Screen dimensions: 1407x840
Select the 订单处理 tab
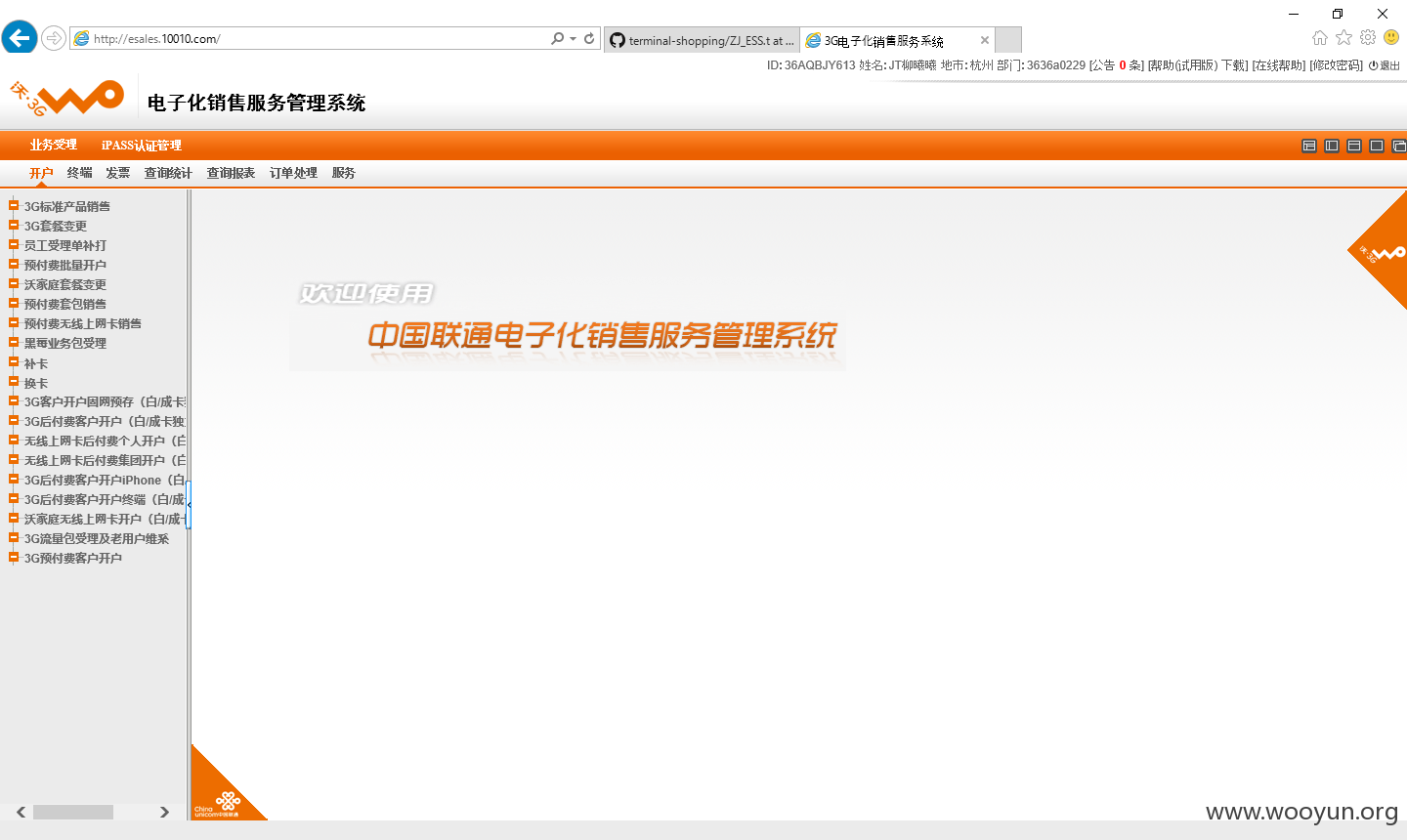click(293, 173)
